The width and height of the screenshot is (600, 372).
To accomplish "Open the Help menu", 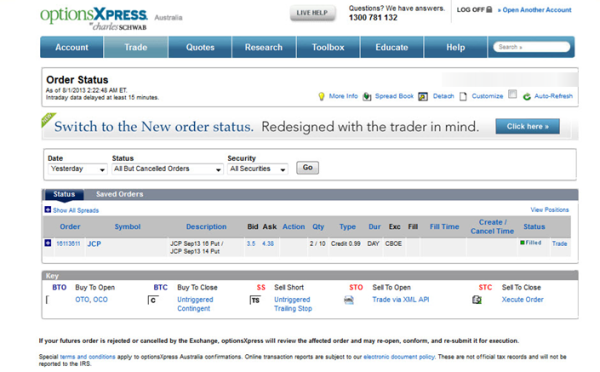I will click(x=455, y=47).
